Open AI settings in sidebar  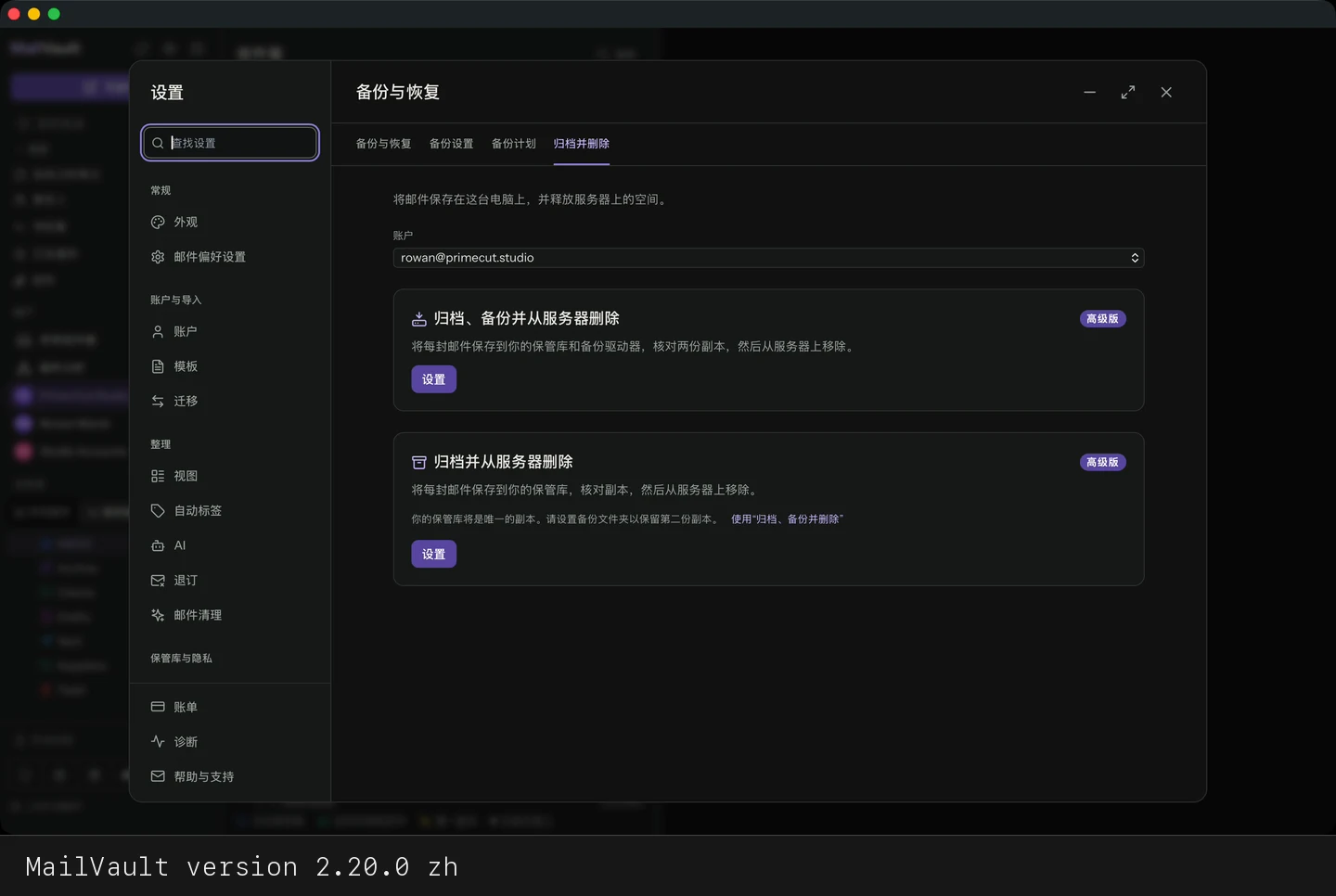pos(230,545)
